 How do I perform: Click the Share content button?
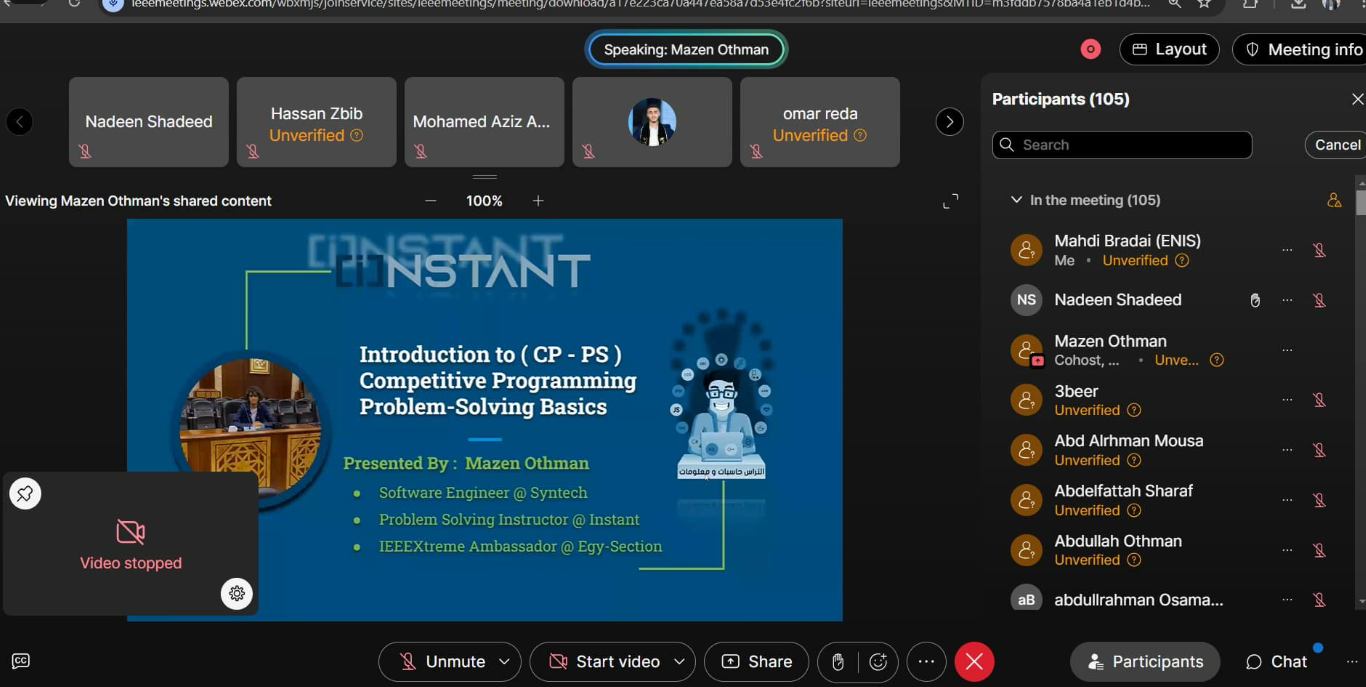[x=757, y=662]
